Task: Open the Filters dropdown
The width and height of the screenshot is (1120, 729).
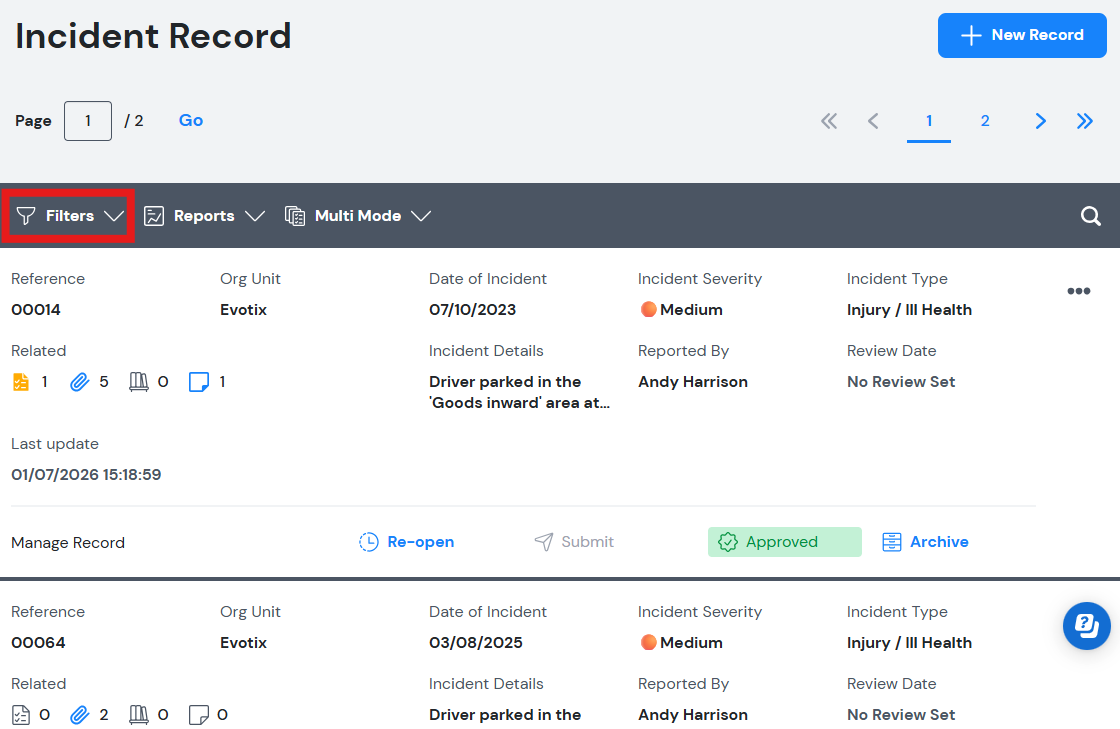Action: point(69,216)
